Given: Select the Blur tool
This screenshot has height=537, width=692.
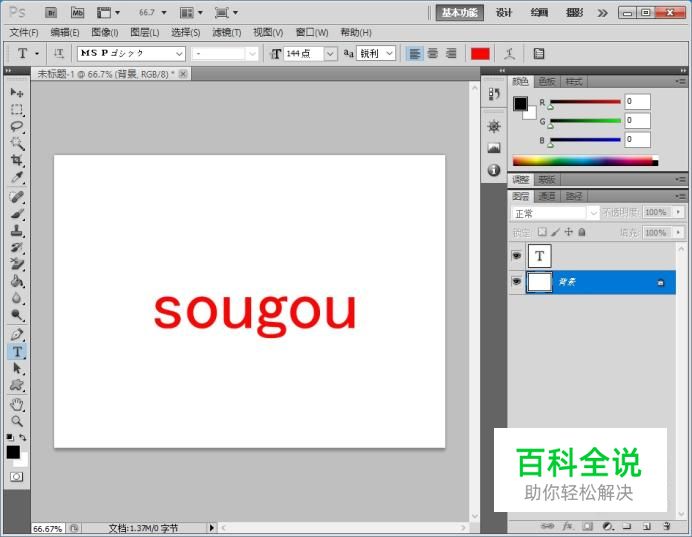Looking at the screenshot, I should [17, 298].
